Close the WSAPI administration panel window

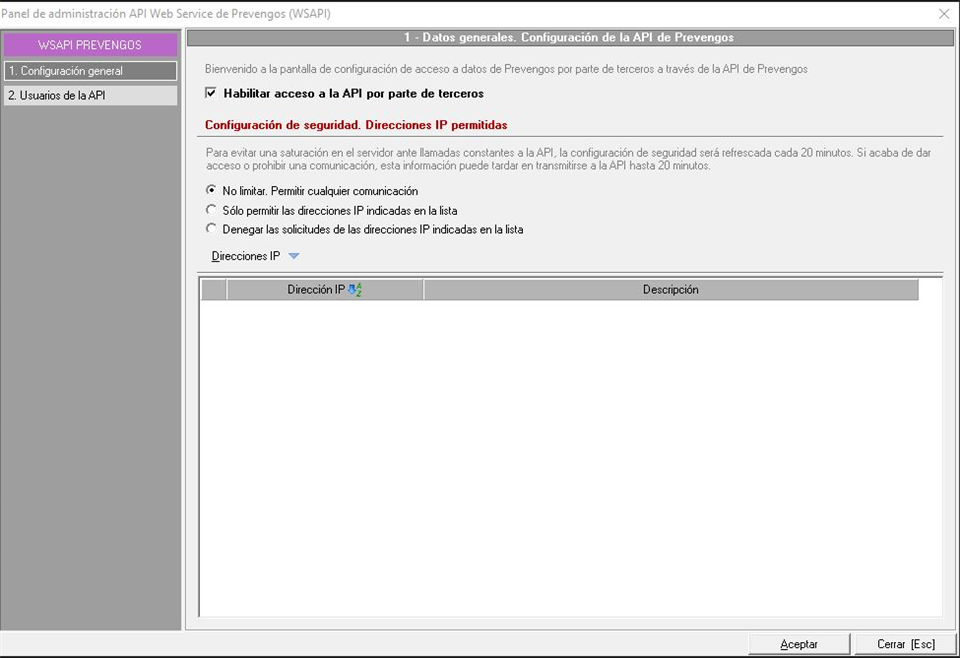point(944,14)
